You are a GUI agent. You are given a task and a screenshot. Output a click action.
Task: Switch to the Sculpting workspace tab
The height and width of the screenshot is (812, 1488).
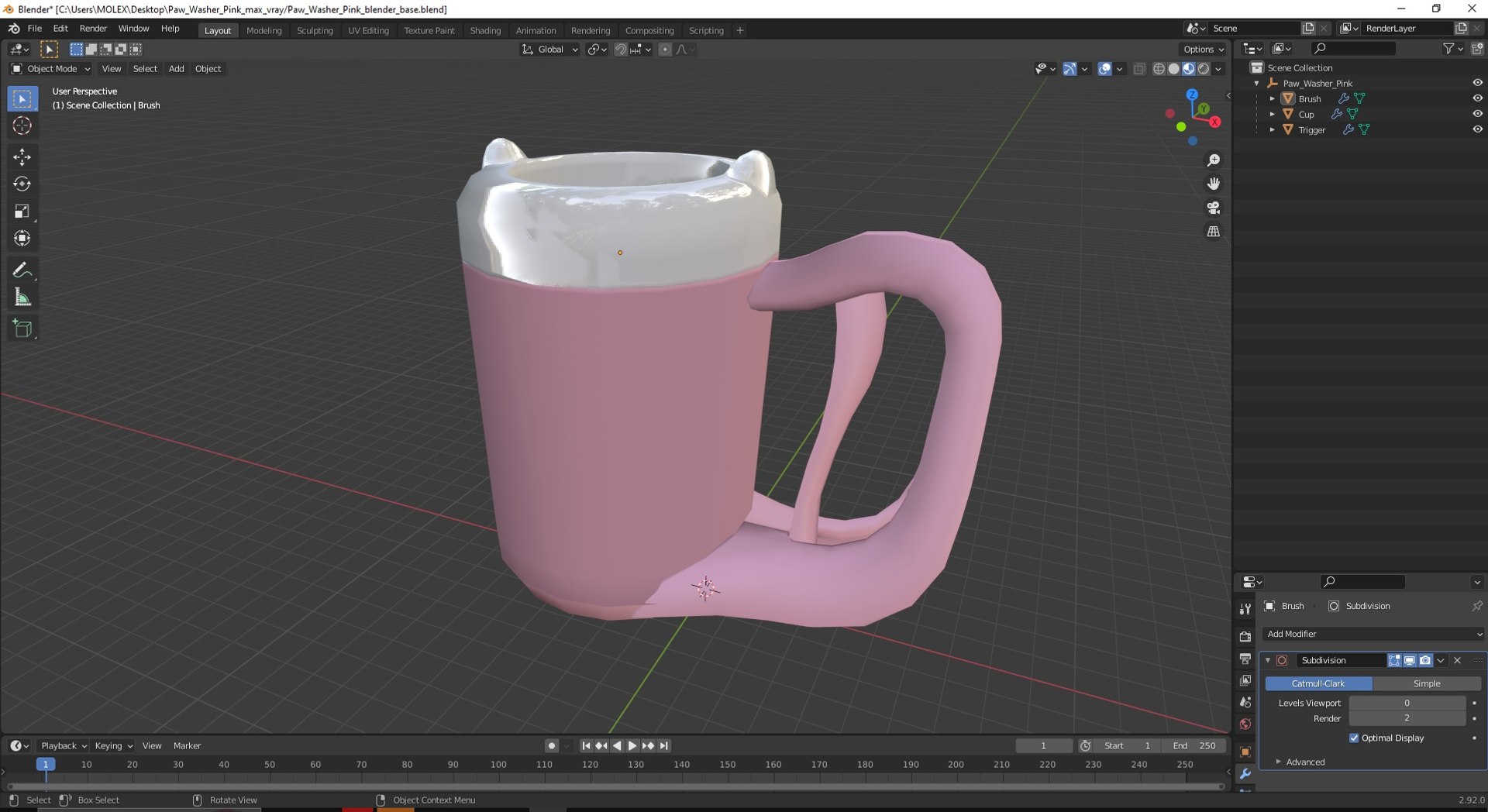(315, 30)
